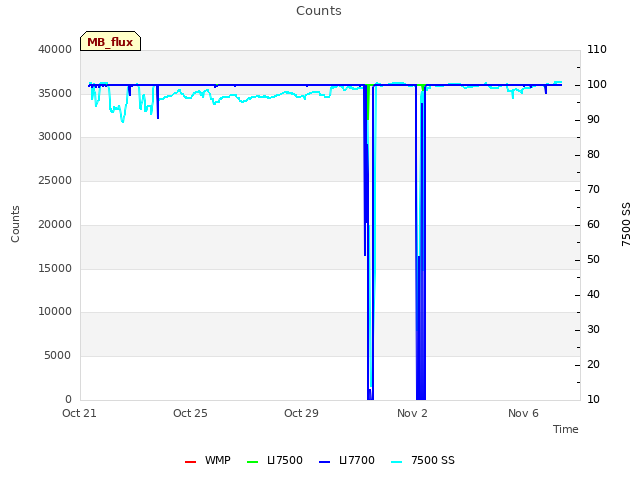Toggle 7500 SS series in legend
640x480 pixels.
pyautogui.click(x=422, y=460)
